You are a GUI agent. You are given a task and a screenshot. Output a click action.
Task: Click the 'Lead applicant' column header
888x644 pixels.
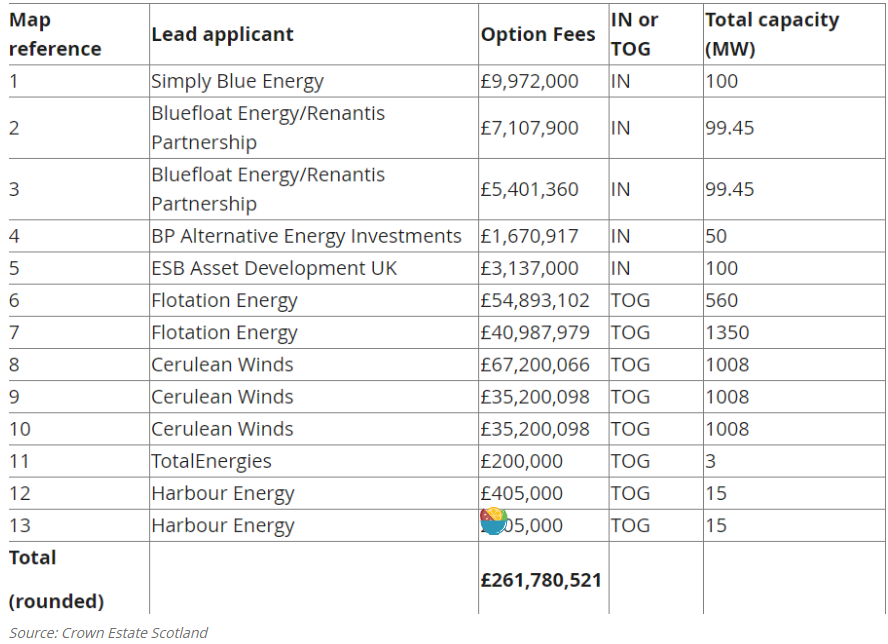pos(222,35)
